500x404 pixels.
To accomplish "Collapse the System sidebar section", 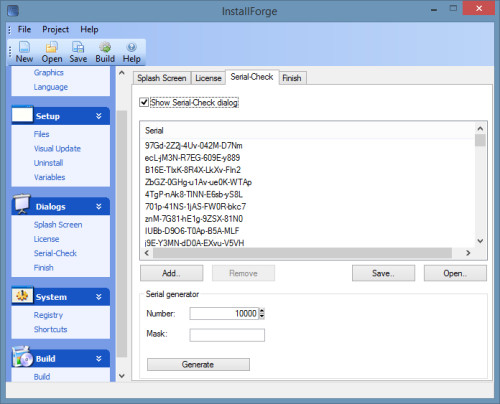I will (x=99, y=297).
